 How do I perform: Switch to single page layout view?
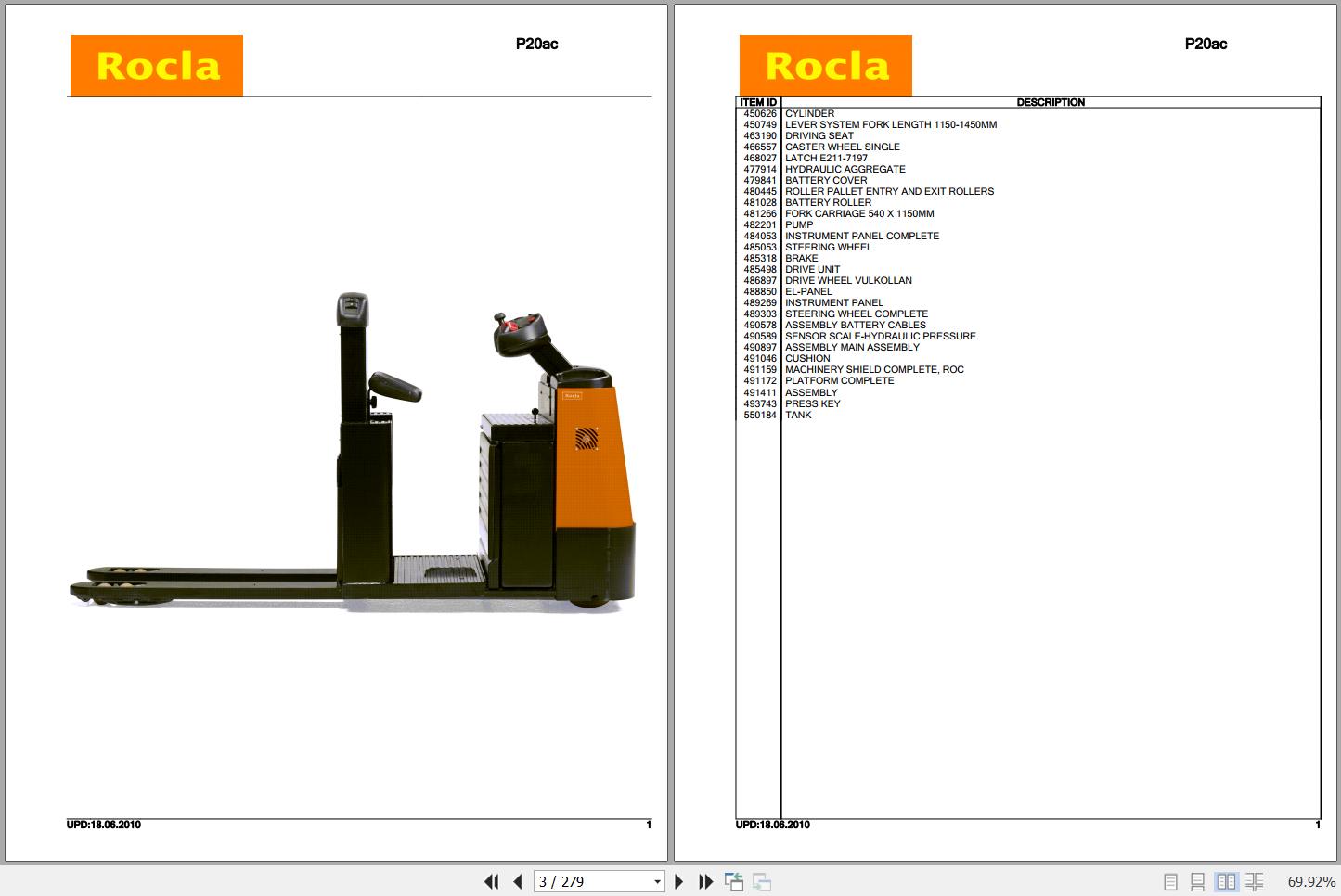point(1168,881)
